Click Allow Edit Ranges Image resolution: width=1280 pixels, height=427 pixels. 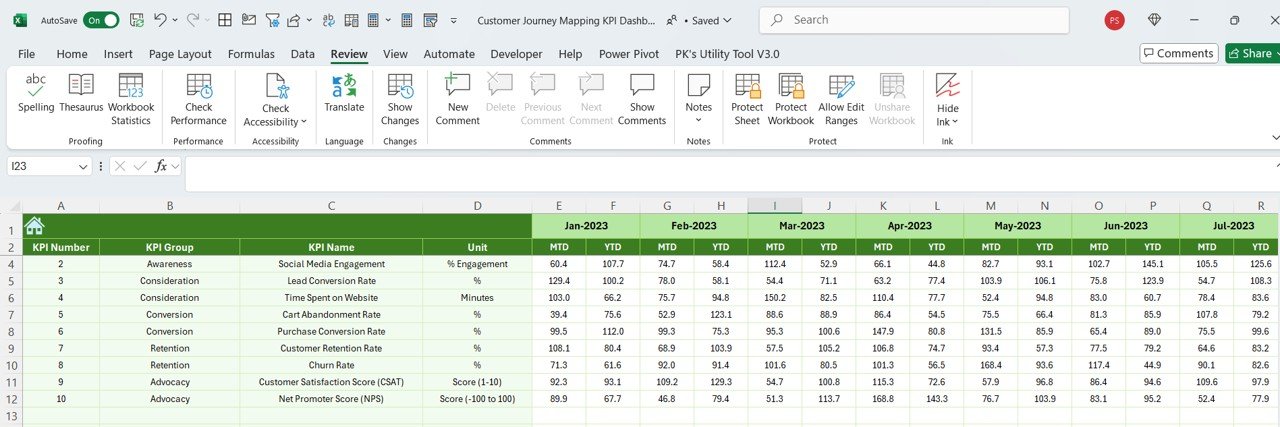(x=841, y=99)
